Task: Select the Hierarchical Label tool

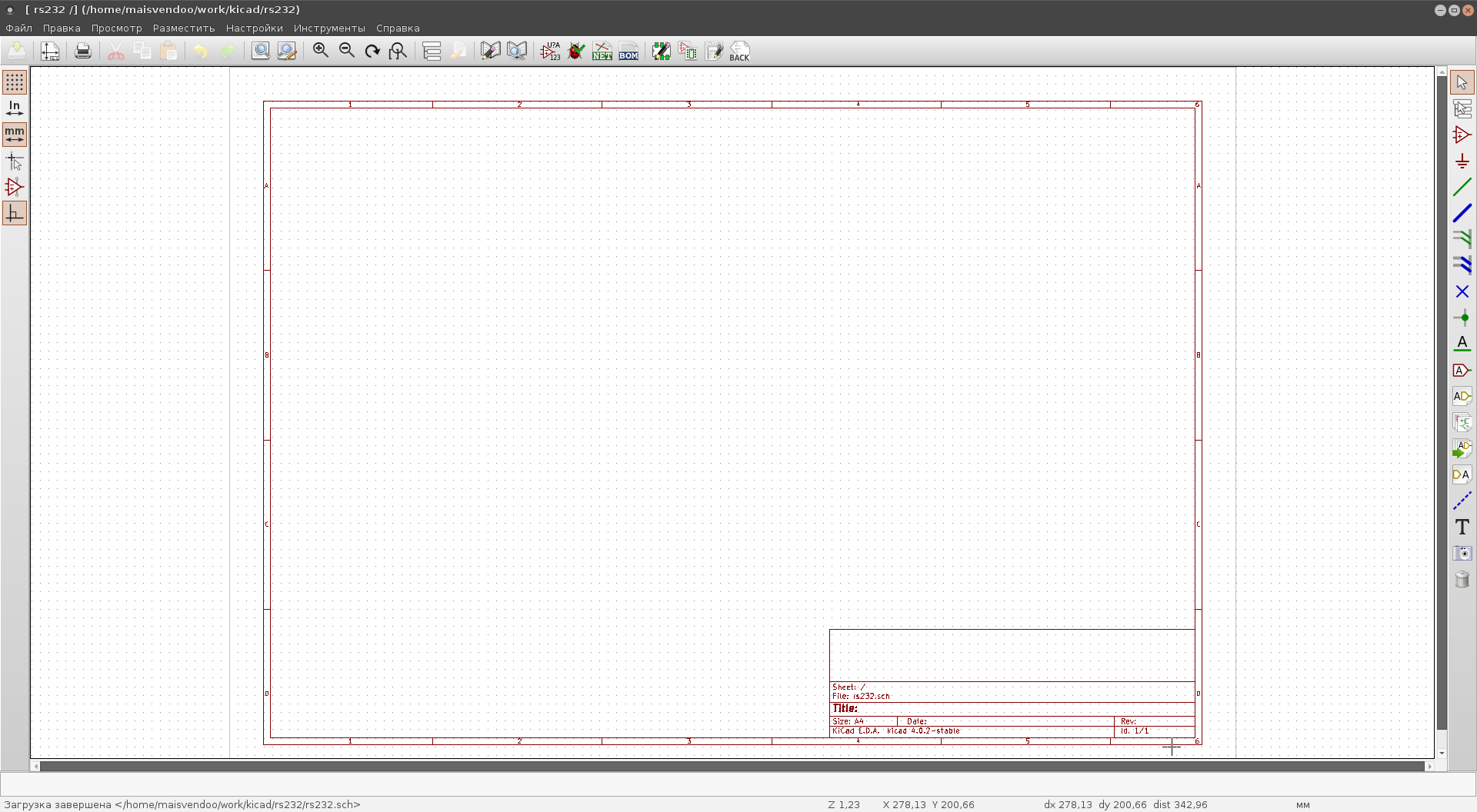Action: (1462, 396)
